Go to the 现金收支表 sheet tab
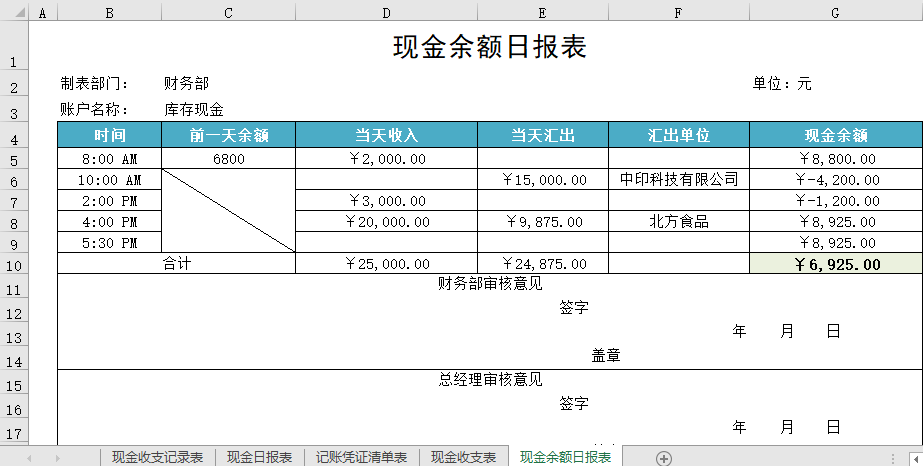This screenshot has height=466, width=923. pyautogui.click(x=463, y=457)
